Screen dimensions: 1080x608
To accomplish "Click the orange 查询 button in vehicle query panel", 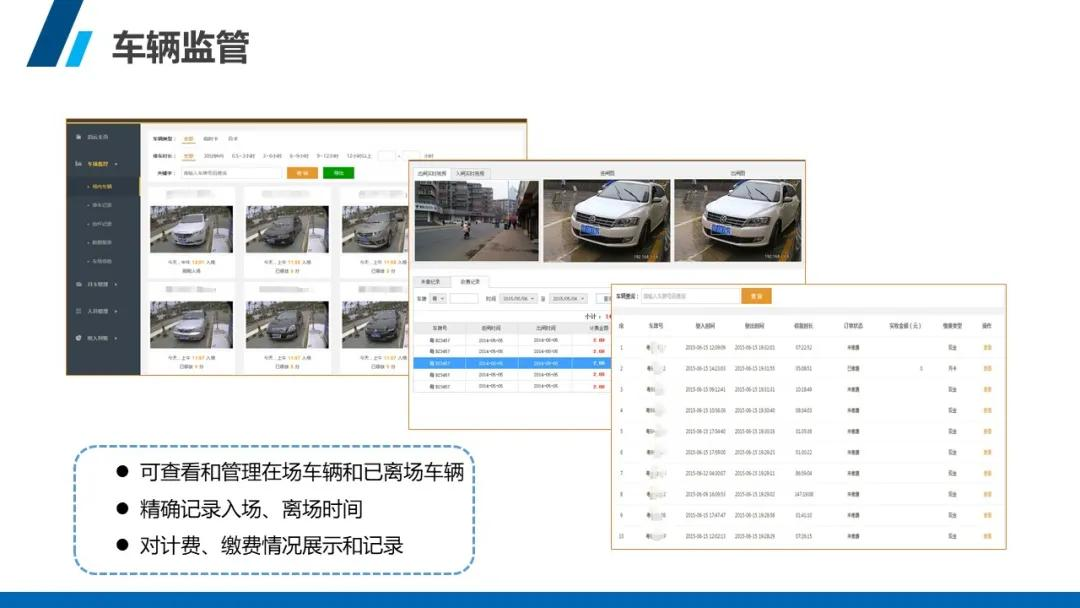I will pos(756,296).
